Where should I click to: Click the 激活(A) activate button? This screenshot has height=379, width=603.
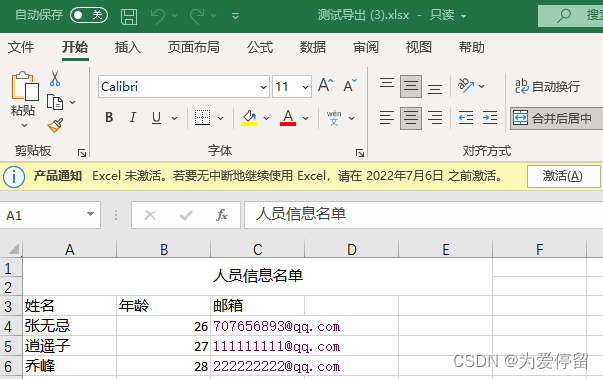[x=563, y=176]
